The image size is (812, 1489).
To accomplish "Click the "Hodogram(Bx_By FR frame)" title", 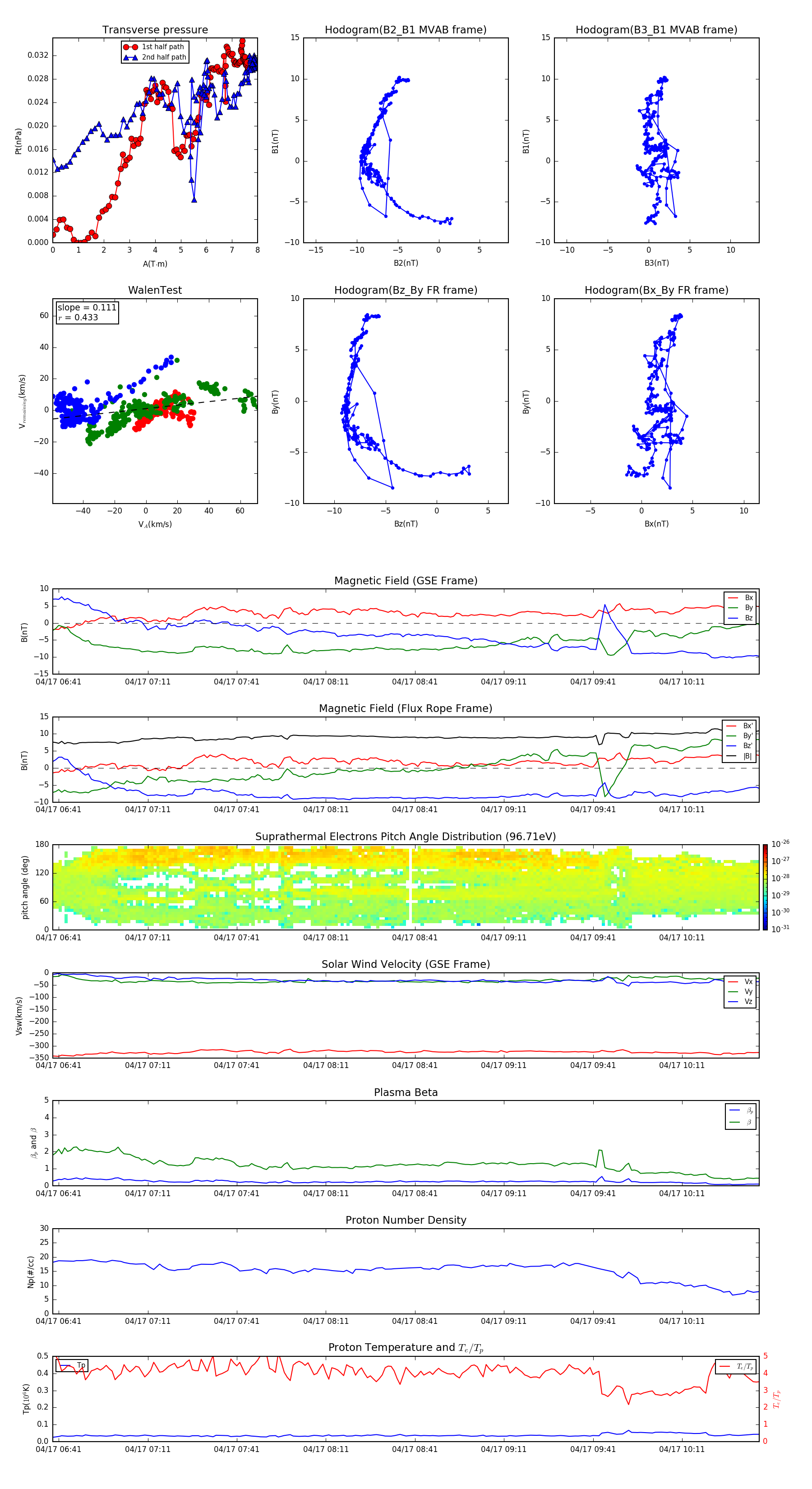I will coord(656,290).
